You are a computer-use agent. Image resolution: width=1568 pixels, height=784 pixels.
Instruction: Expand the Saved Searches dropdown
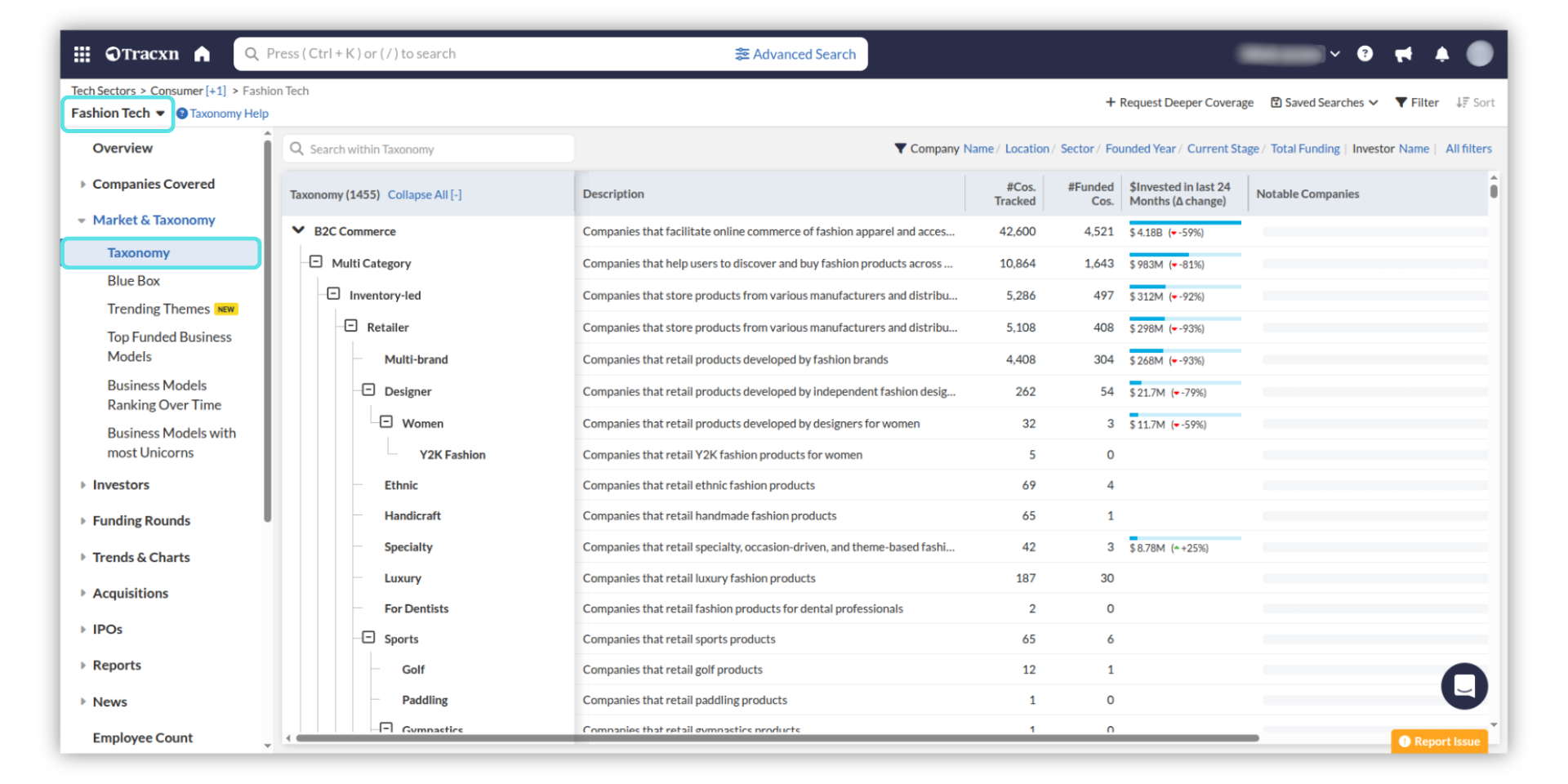click(x=1325, y=103)
